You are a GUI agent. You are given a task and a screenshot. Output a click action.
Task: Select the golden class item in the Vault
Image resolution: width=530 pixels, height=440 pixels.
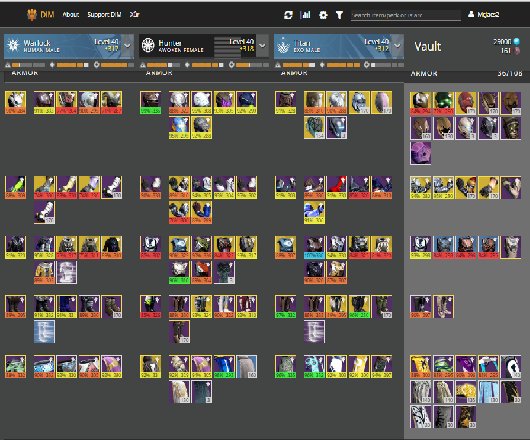point(466,391)
